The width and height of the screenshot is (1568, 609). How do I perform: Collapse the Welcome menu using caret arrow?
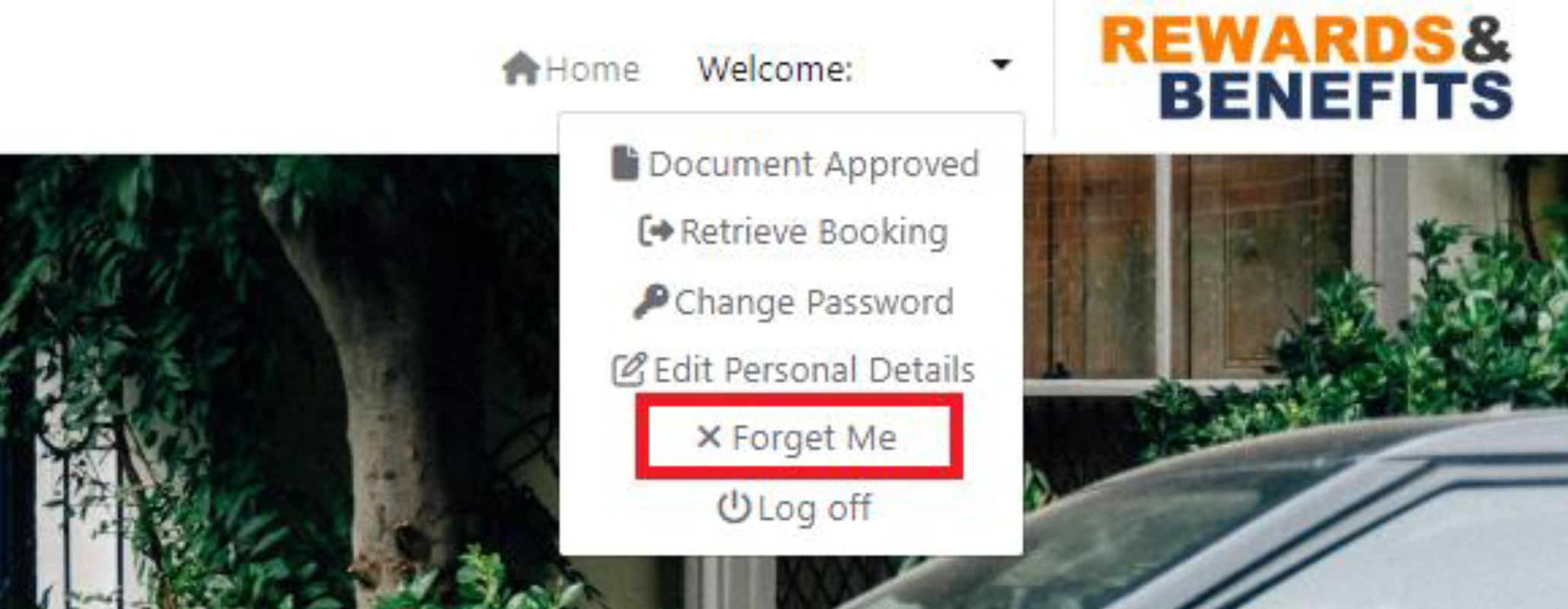(1002, 65)
